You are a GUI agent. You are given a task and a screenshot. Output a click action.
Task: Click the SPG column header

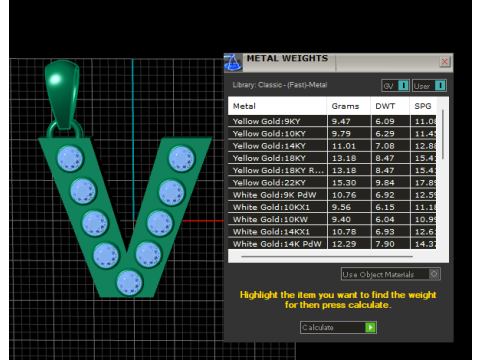pyautogui.click(x=423, y=106)
